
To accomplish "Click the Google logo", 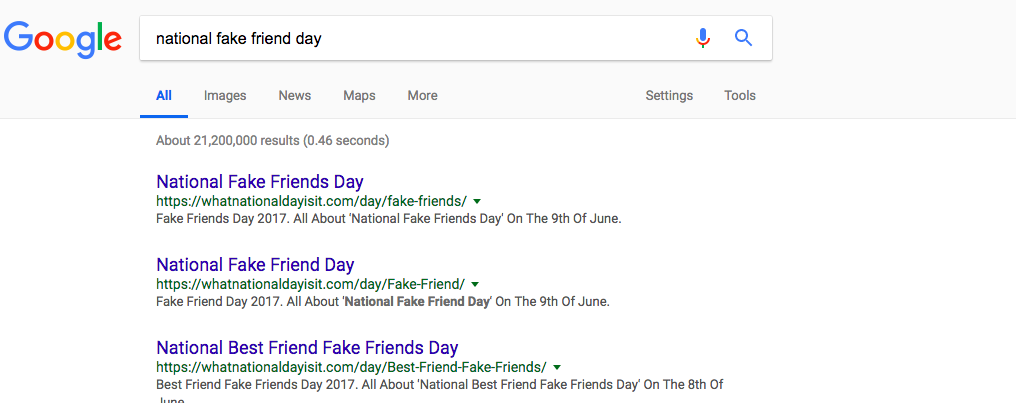I will pyautogui.click(x=62, y=38).
